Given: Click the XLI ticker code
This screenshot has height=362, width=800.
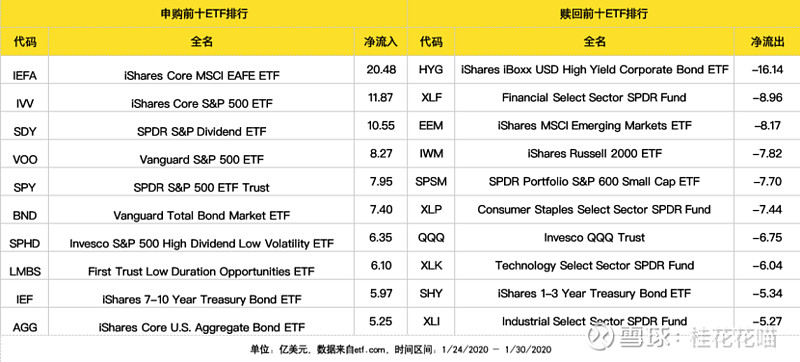Looking at the screenshot, I should coord(431,322).
